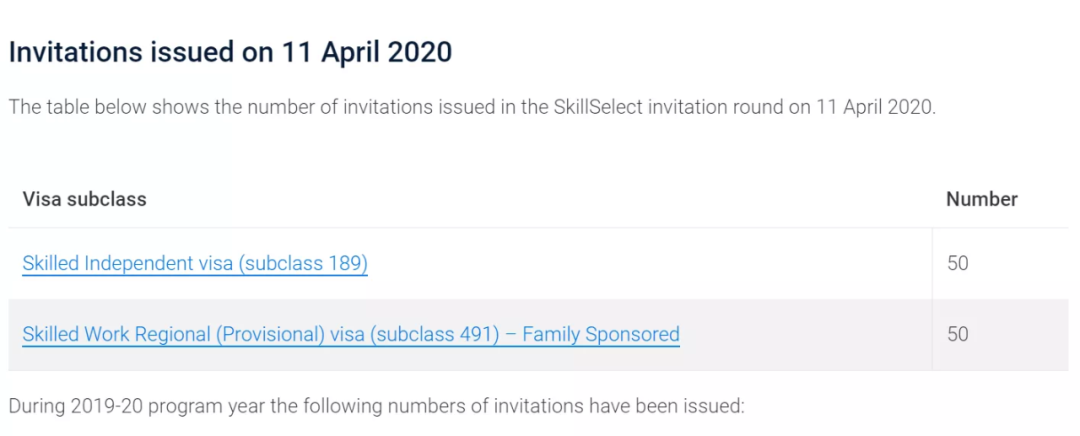Screen dimensions: 1080x436
Task: Click "Family Sponsored" text in the 491 link
Action: pyautogui.click(x=601, y=335)
